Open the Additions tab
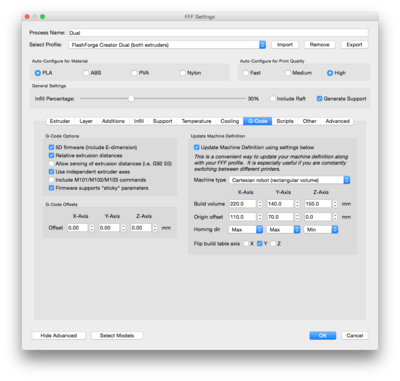Viewport: 400px width, 381px height. point(113,121)
